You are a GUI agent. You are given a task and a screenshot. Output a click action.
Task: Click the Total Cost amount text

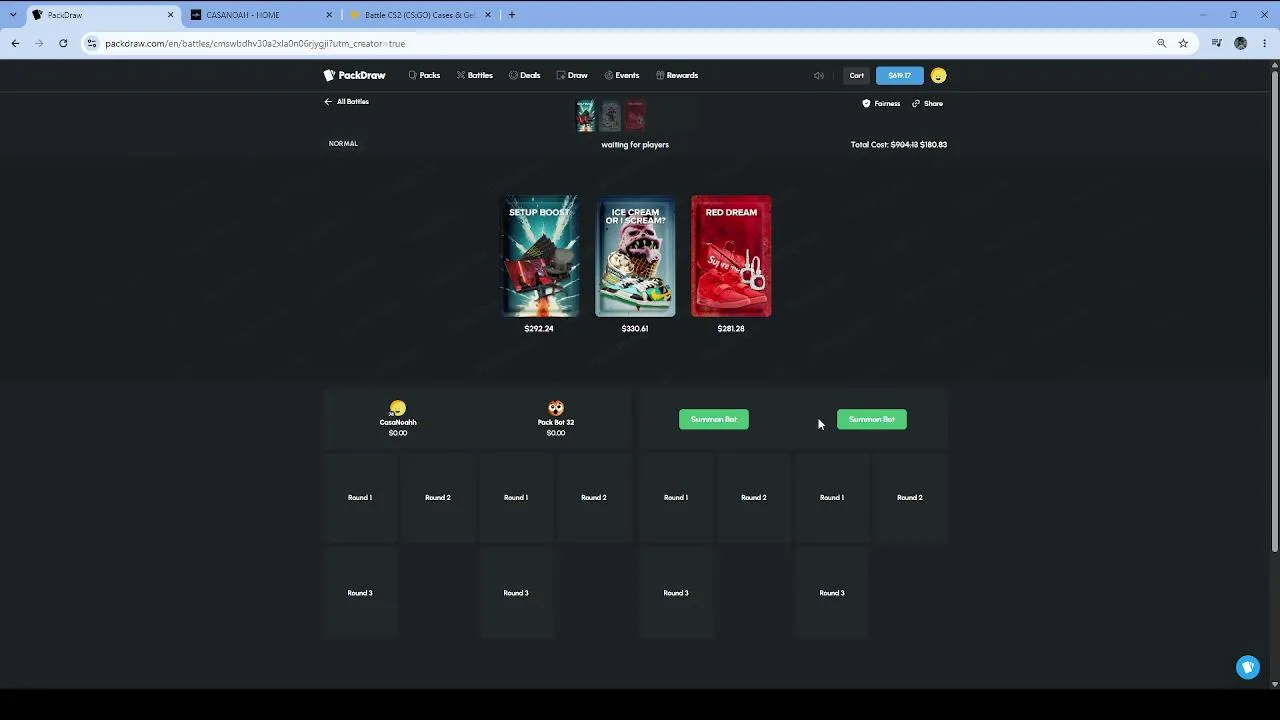pos(899,145)
